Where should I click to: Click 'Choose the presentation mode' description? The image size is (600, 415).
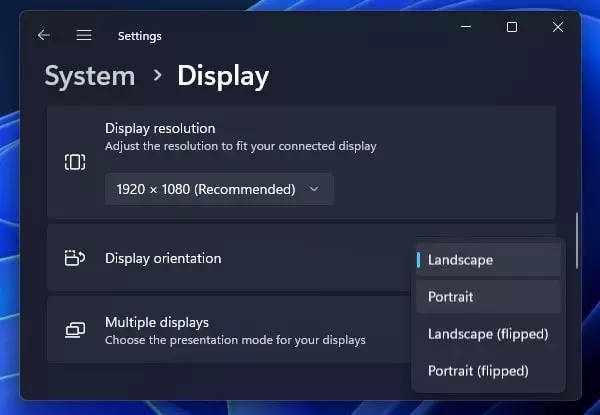click(x=235, y=340)
